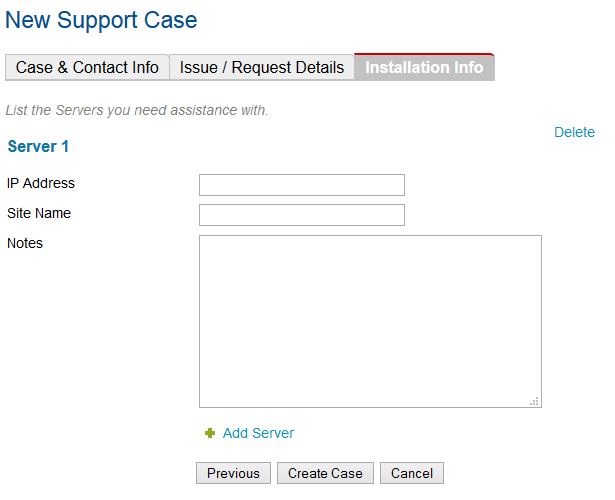Click the Notes label
Viewport: 615px width, 500px height.
tap(25, 243)
